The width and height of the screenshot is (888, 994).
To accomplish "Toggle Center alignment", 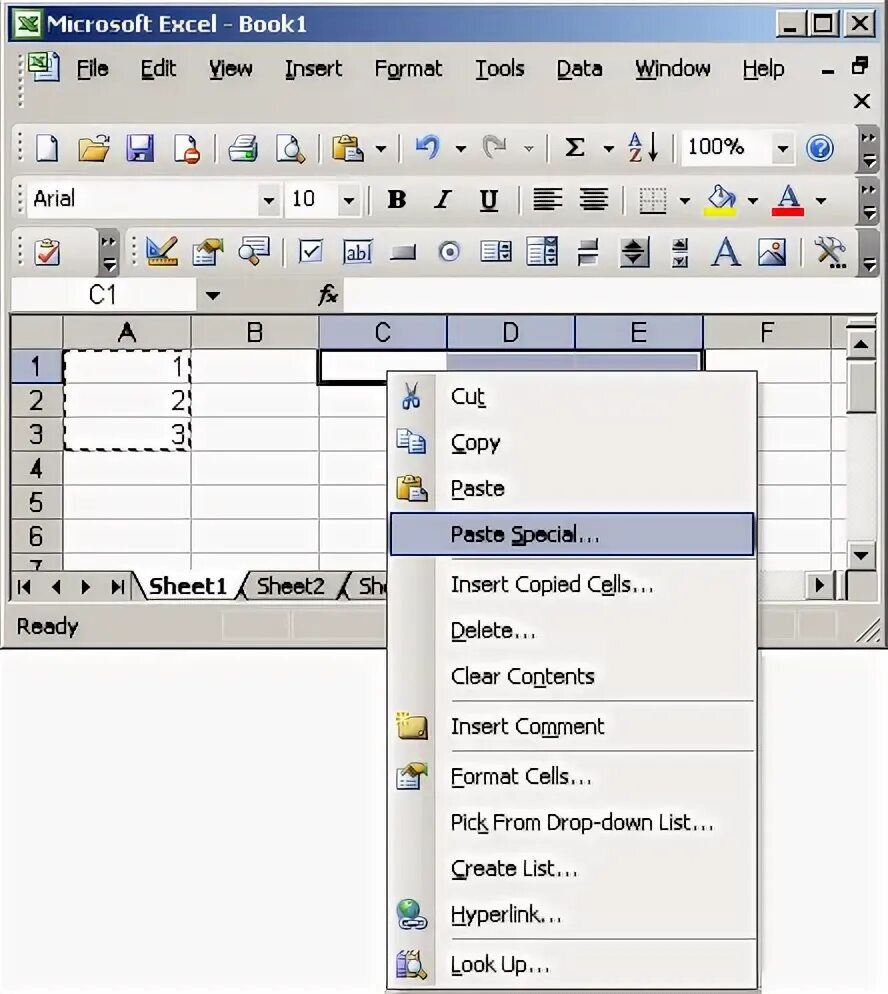I will (x=593, y=200).
